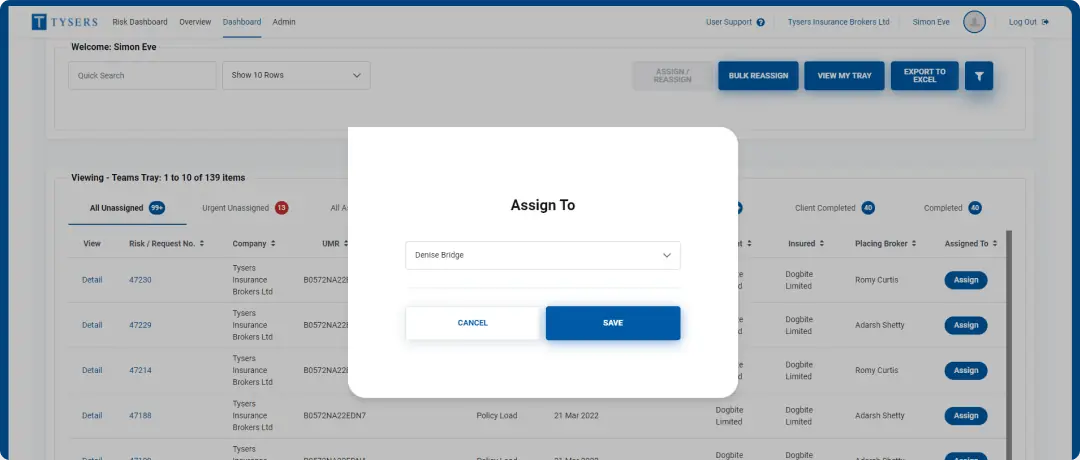Image resolution: width=1080 pixels, height=460 pixels.
Task: Switch to the Urgent Unassigned tab
Action: point(245,208)
